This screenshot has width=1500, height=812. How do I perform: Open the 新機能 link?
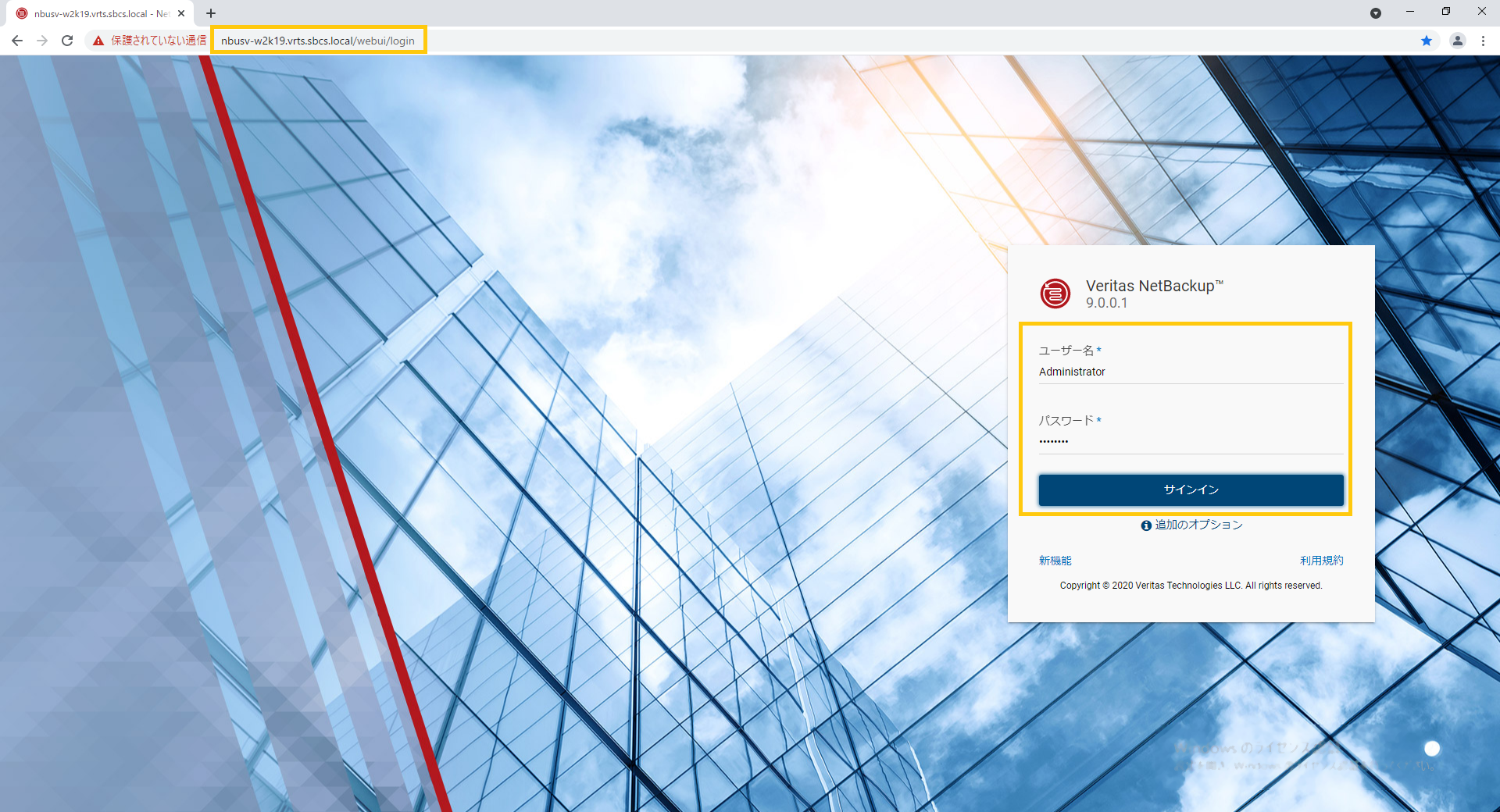(1055, 561)
